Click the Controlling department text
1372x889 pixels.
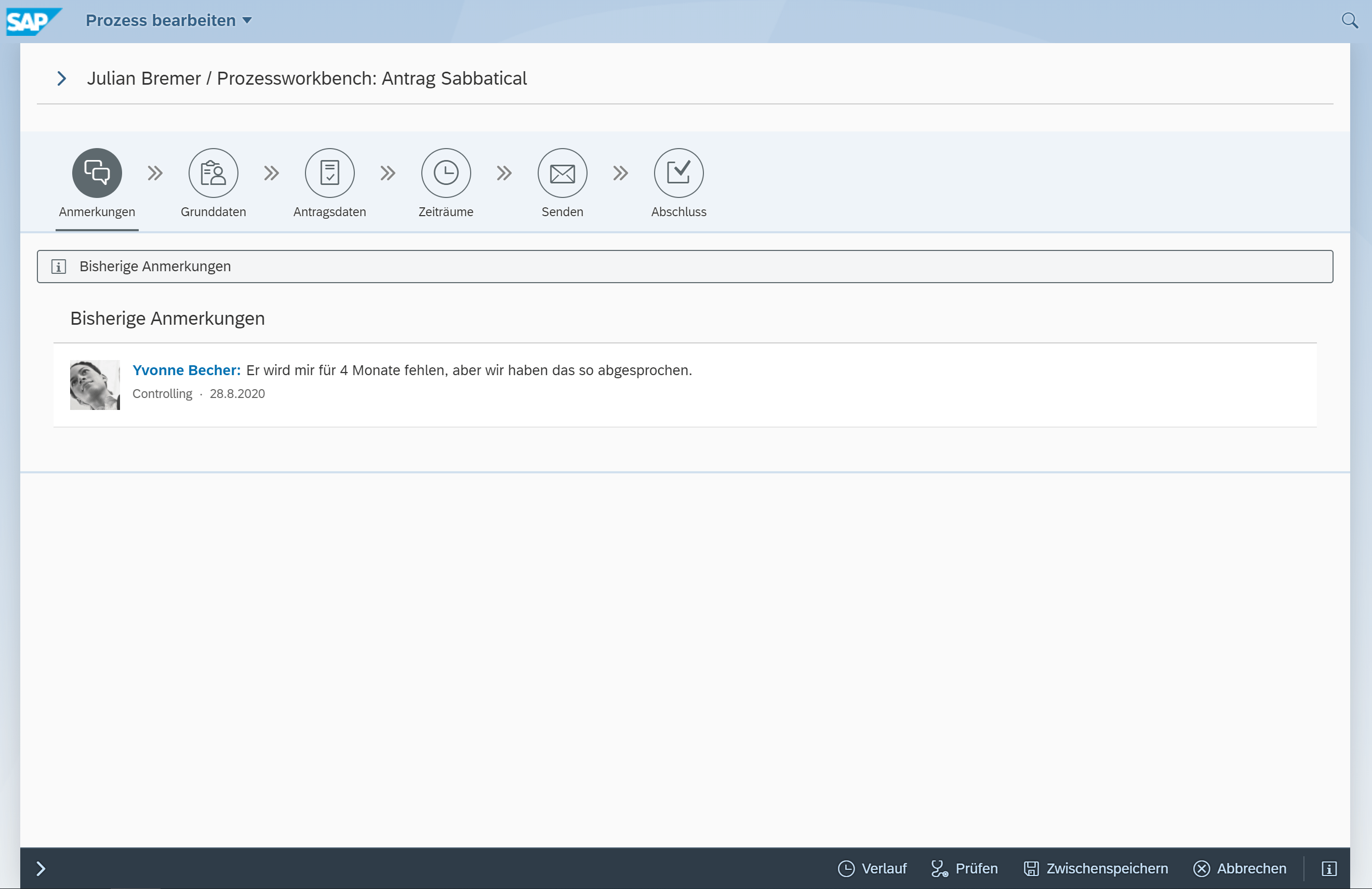[x=163, y=394]
